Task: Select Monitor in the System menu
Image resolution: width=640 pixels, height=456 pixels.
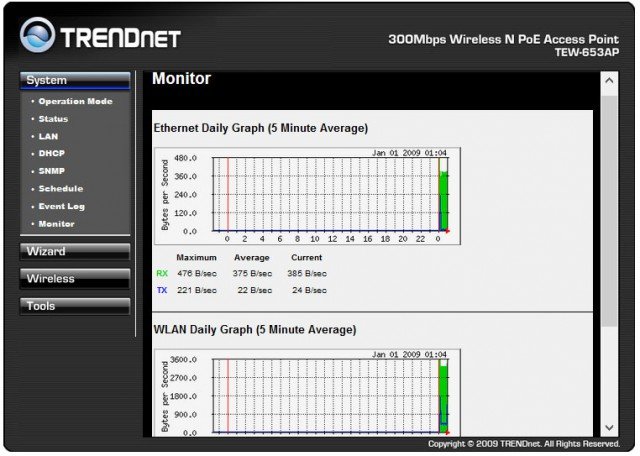Action: point(56,224)
